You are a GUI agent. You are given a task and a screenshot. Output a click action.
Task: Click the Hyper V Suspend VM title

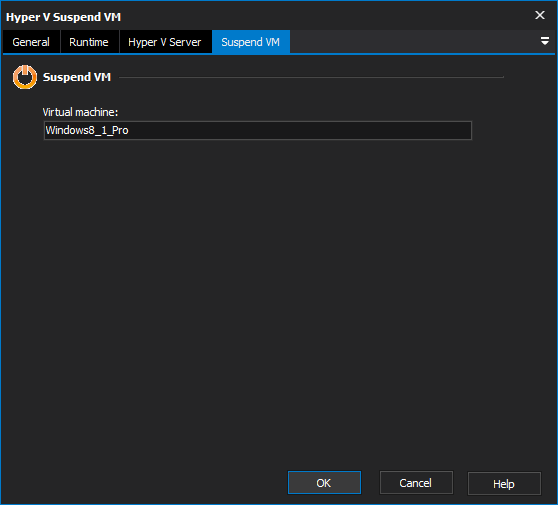coord(63,17)
